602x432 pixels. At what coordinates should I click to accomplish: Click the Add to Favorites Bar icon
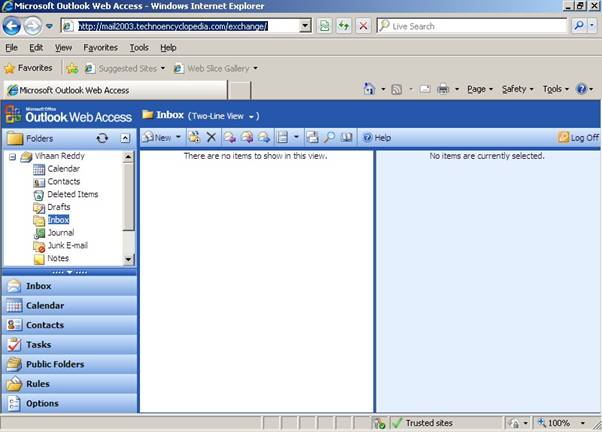(72, 68)
